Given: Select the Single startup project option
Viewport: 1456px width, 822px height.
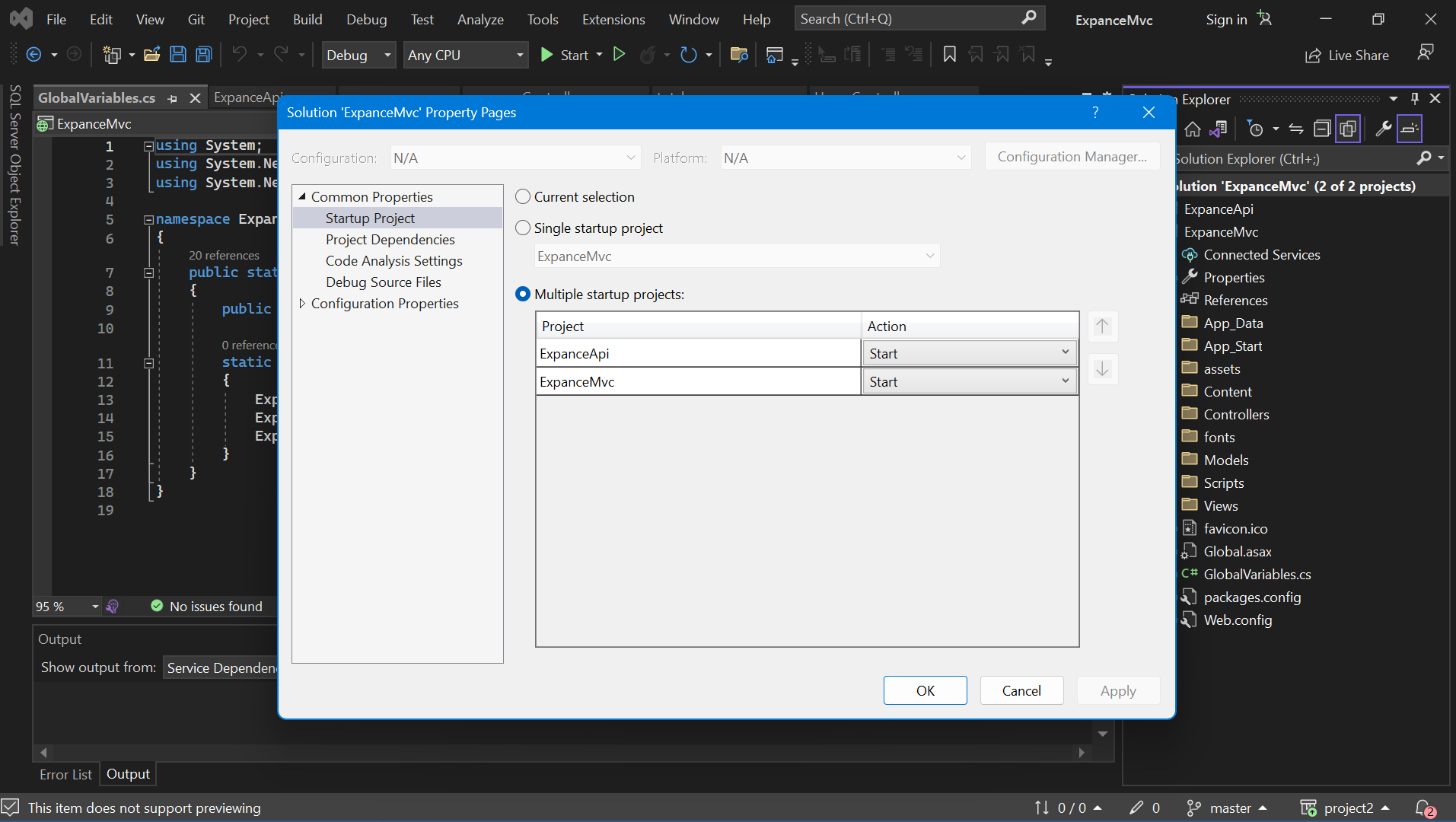Looking at the screenshot, I should pyautogui.click(x=523, y=228).
